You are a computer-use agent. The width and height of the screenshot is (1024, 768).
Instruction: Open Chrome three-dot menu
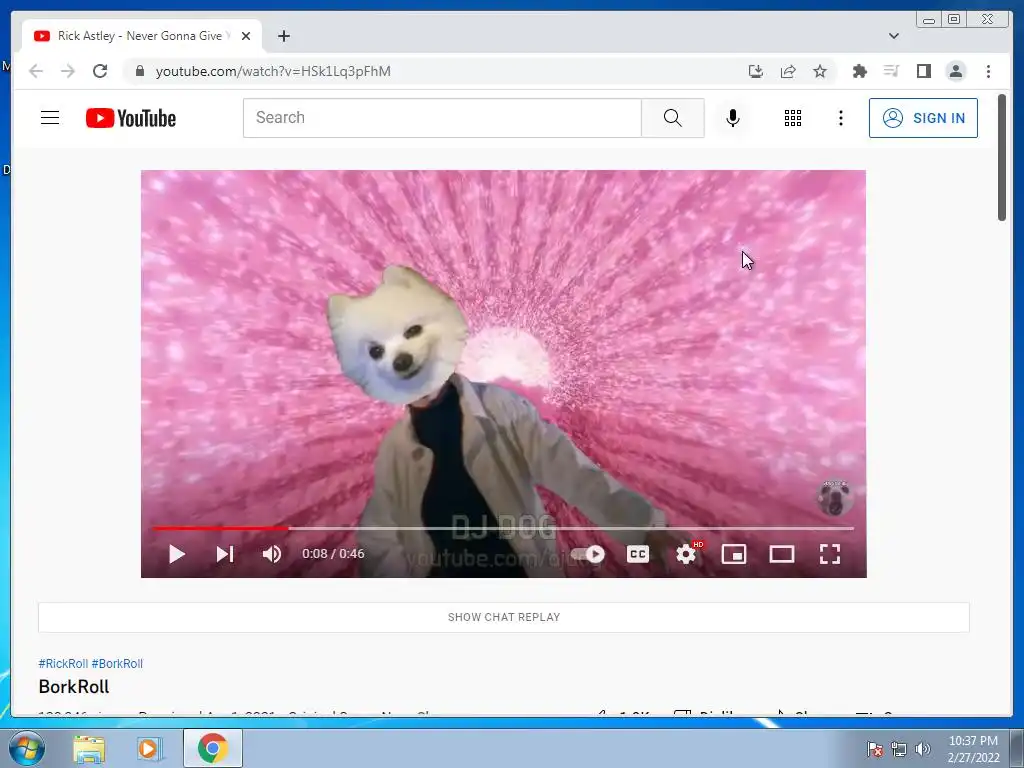[x=988, y=71]
